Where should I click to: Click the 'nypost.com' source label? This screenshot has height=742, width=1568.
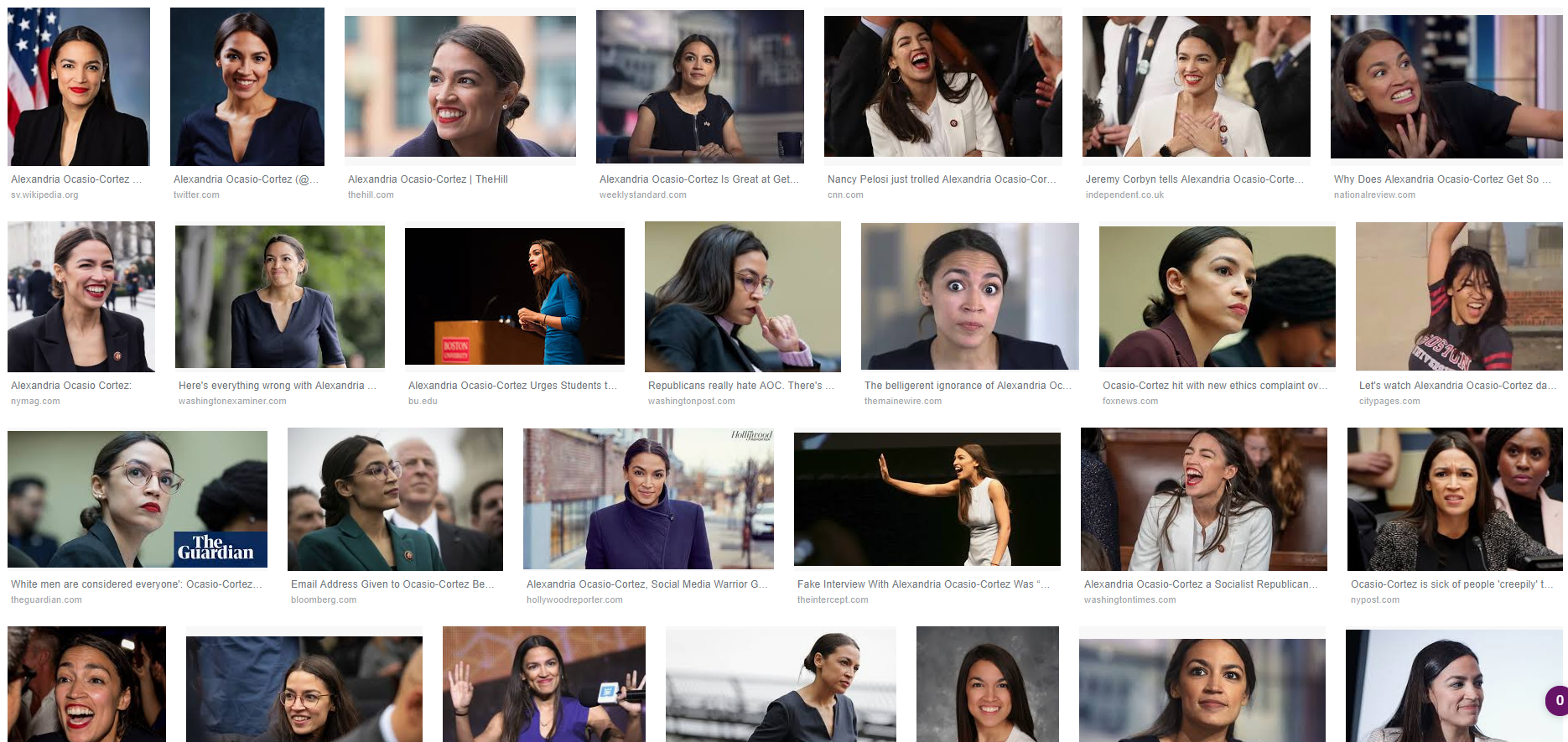click(1375, 600)
